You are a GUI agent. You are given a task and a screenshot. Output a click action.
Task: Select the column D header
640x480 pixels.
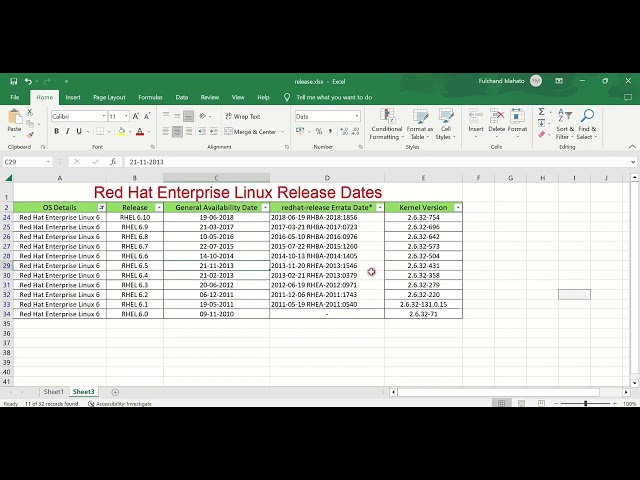327,178
